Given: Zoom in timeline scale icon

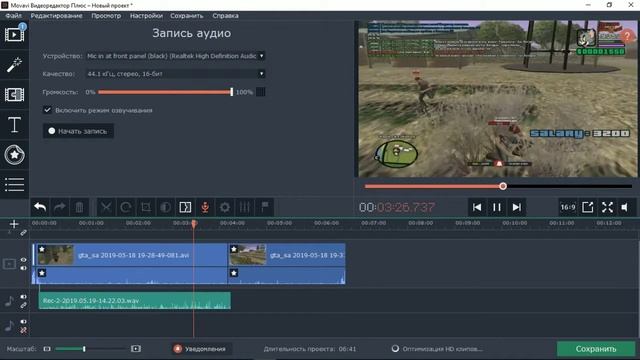Looking at the screenshot, I should [136, 349].
